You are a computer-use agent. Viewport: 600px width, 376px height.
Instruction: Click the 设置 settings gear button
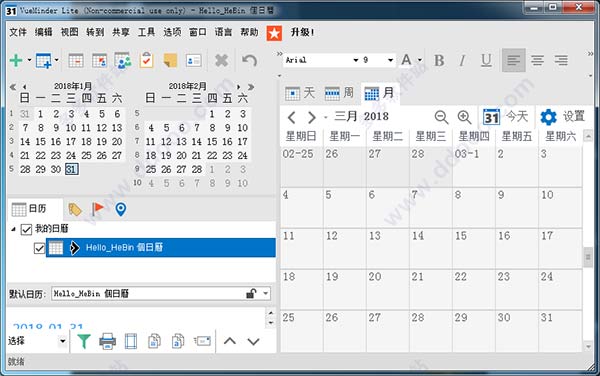(562, 117)
